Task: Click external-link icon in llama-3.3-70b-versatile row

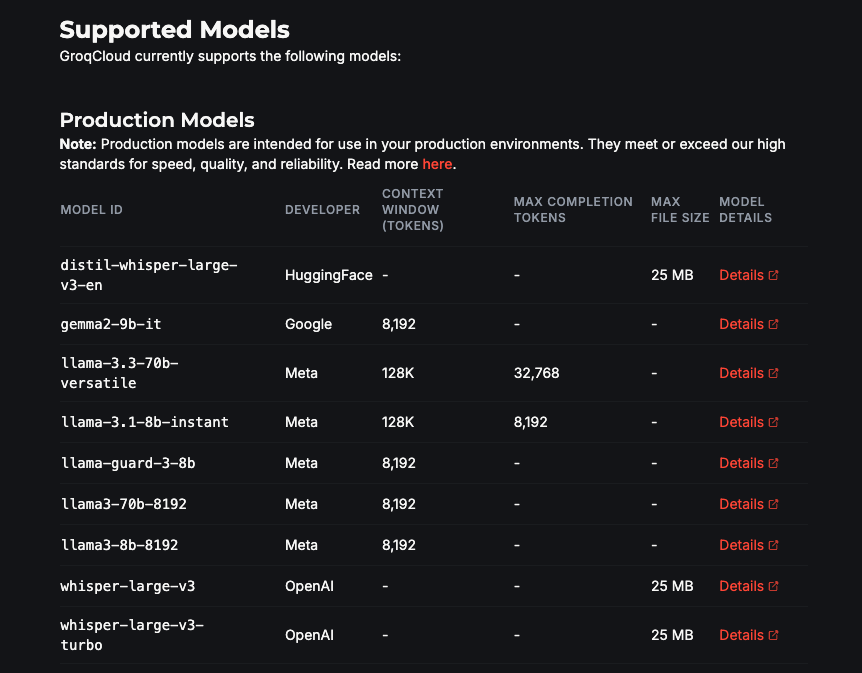Action: point(773,373)
